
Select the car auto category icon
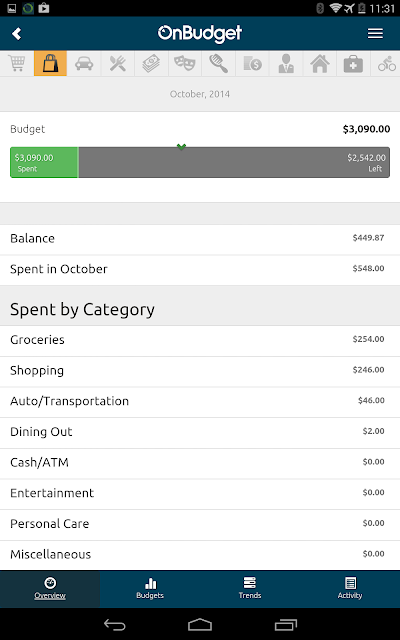[x=84, y=64]
